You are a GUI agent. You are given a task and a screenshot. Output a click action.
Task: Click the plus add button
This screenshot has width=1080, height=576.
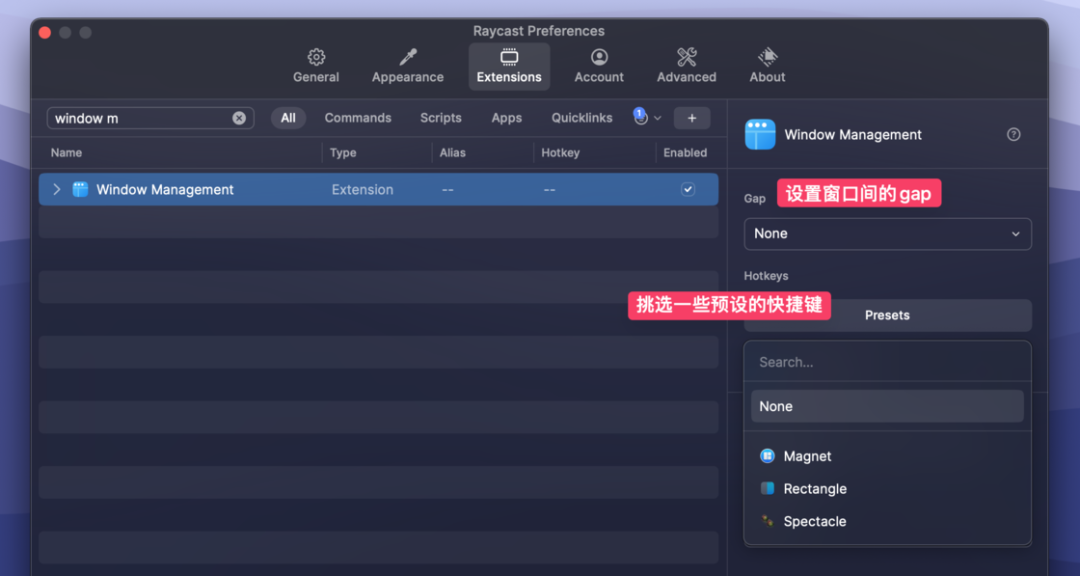point(692,118)
